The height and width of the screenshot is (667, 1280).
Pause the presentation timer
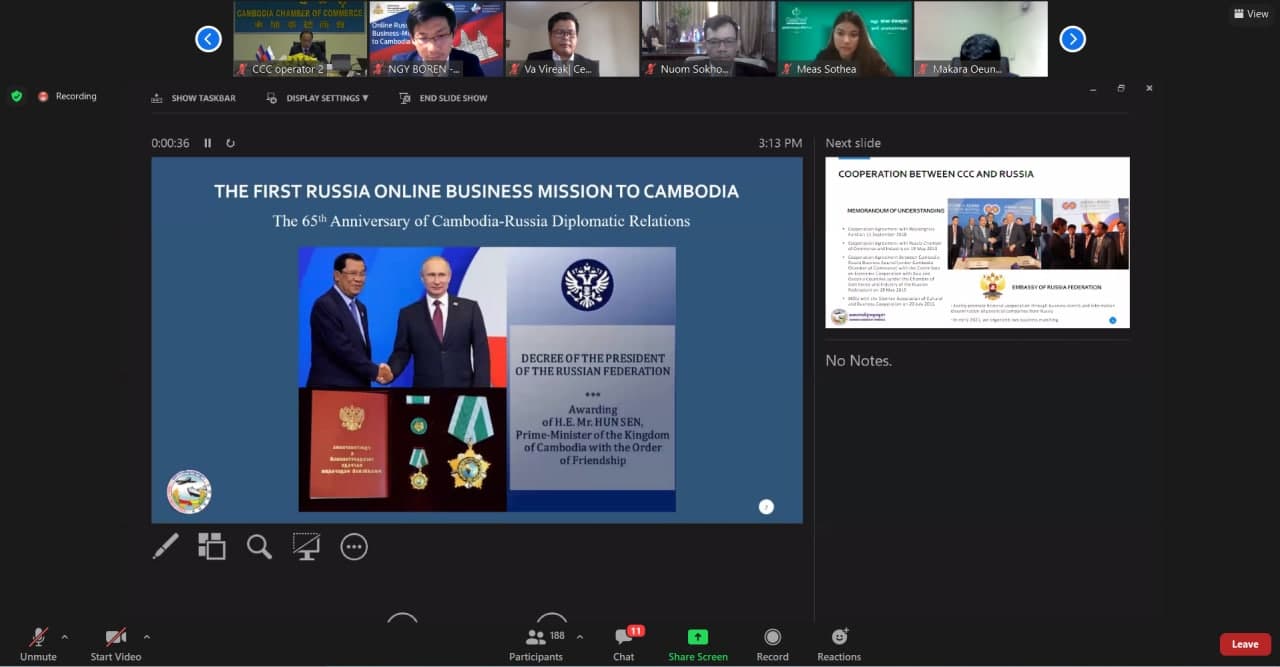pos(208,143)
